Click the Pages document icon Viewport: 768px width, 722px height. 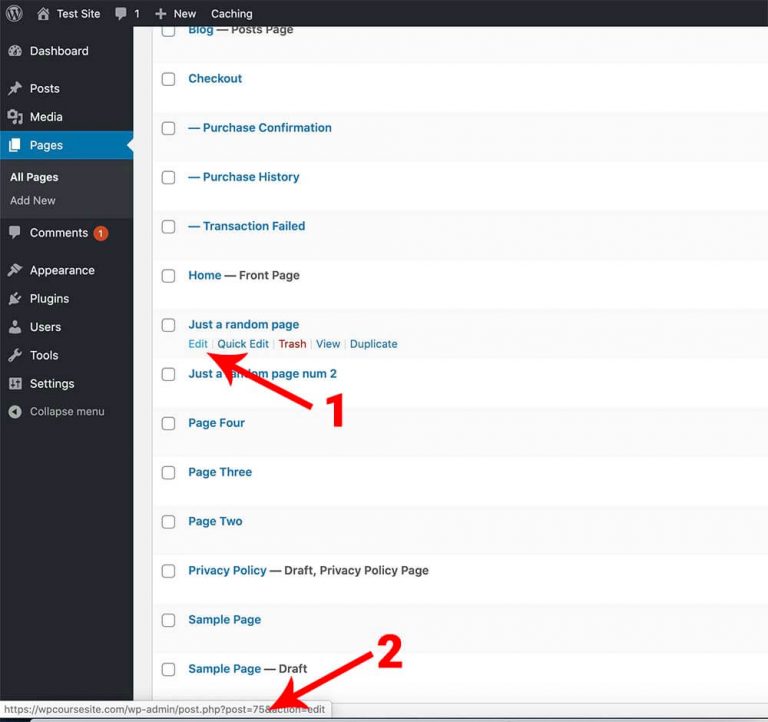pyautogui.click(x=15, y=145)
